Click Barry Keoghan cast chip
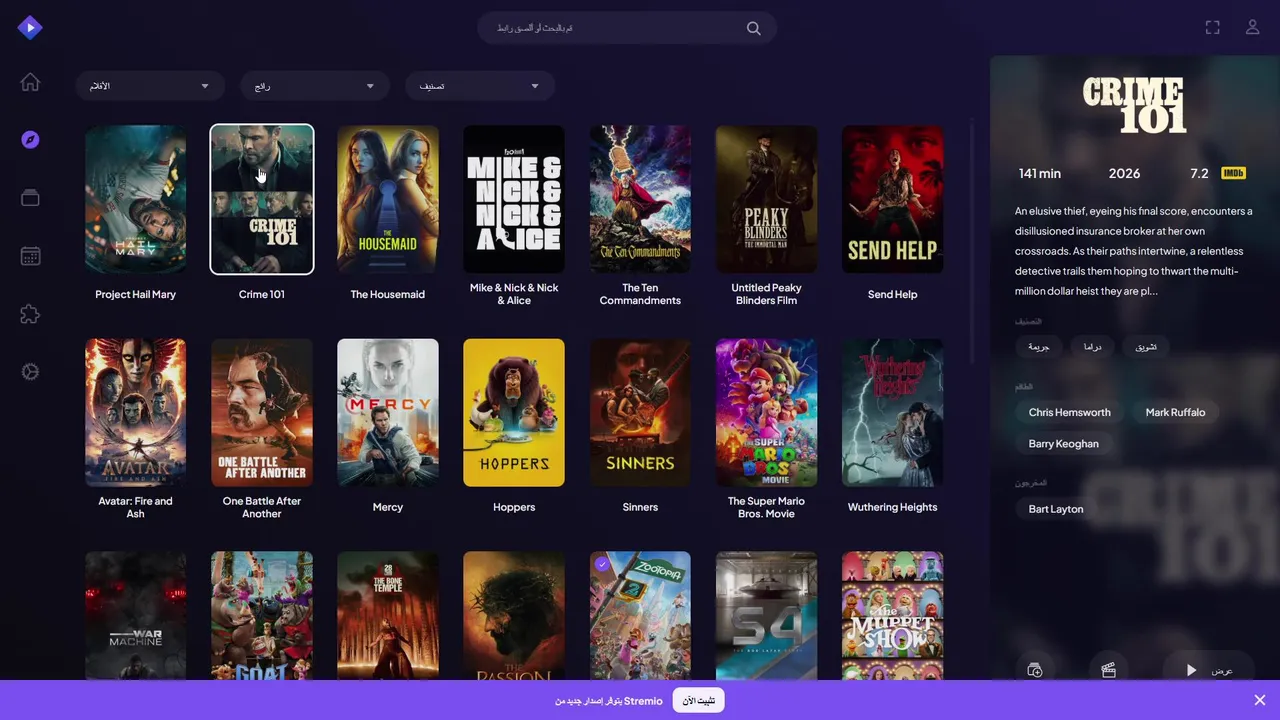The height and width of the screenshot is (720, 1280). tap(1064, 444)
